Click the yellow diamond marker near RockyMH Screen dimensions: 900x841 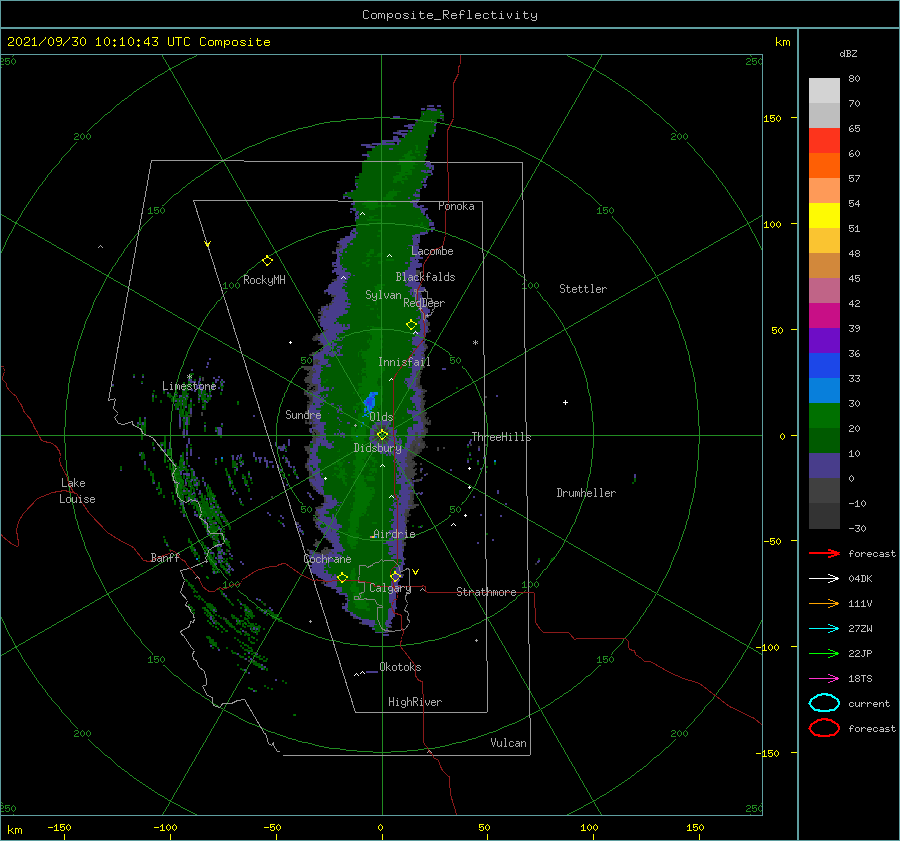[x=267, y=261]
